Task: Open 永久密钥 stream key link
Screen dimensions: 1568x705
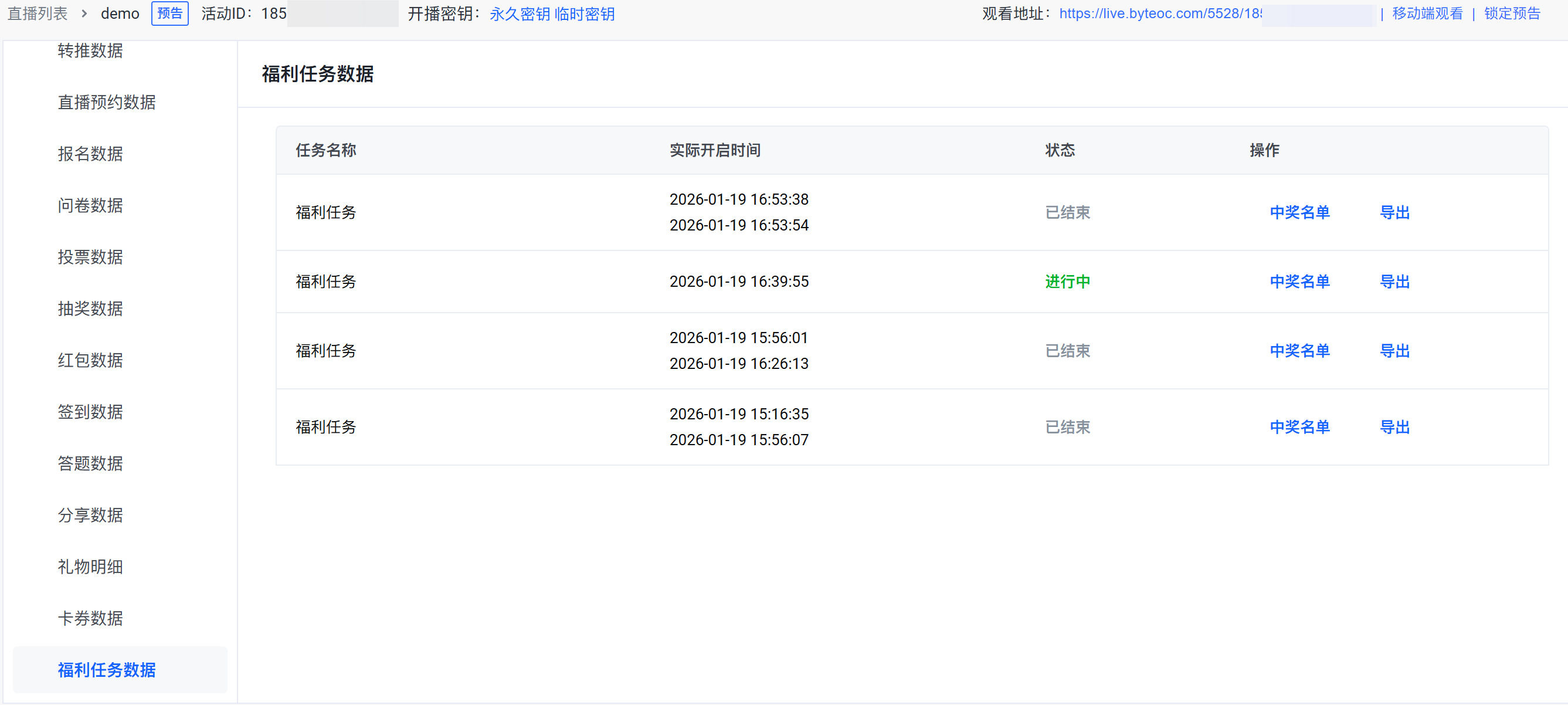Action: tap(519, 13)
